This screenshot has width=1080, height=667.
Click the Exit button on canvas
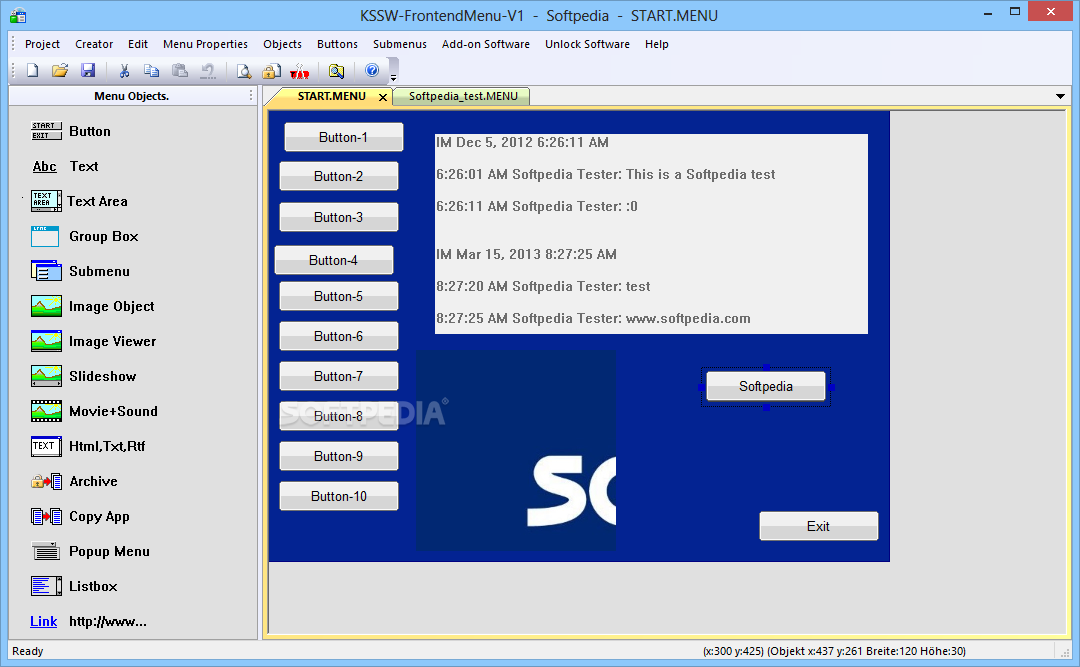click(x=819, y=526)
